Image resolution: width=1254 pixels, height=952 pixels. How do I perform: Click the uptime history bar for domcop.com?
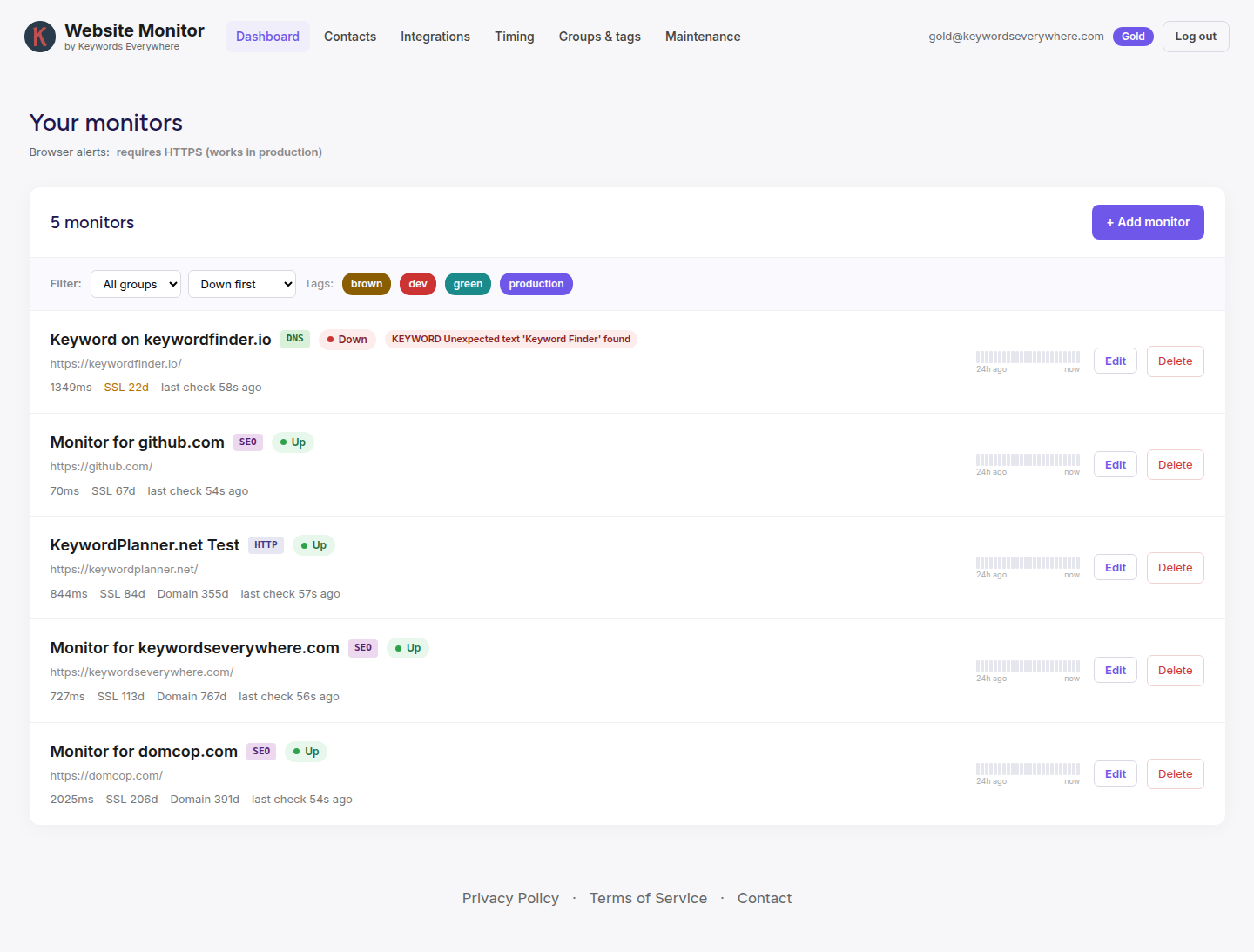1028,769
